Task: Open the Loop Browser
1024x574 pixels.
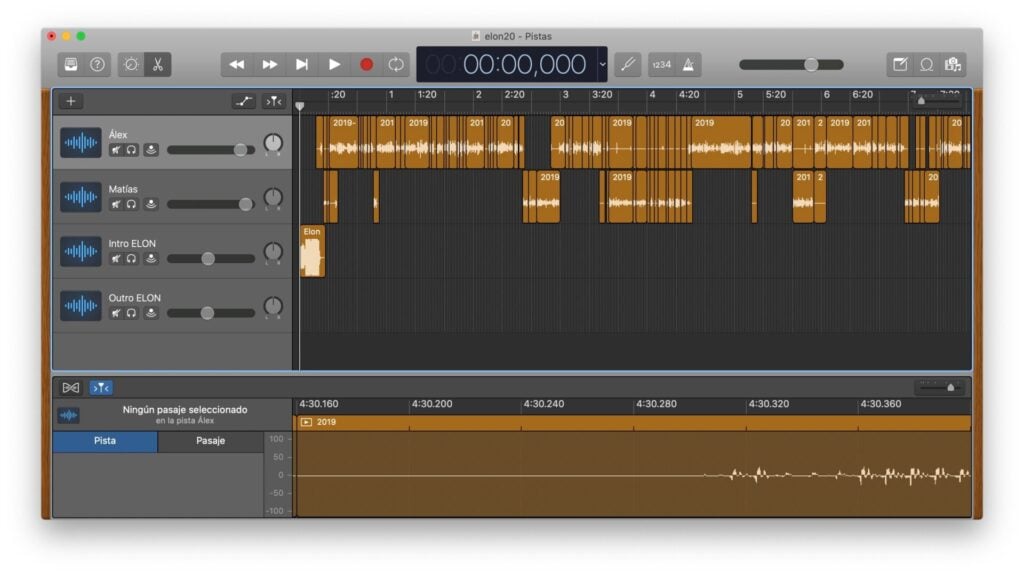Action: pos(926,64)
